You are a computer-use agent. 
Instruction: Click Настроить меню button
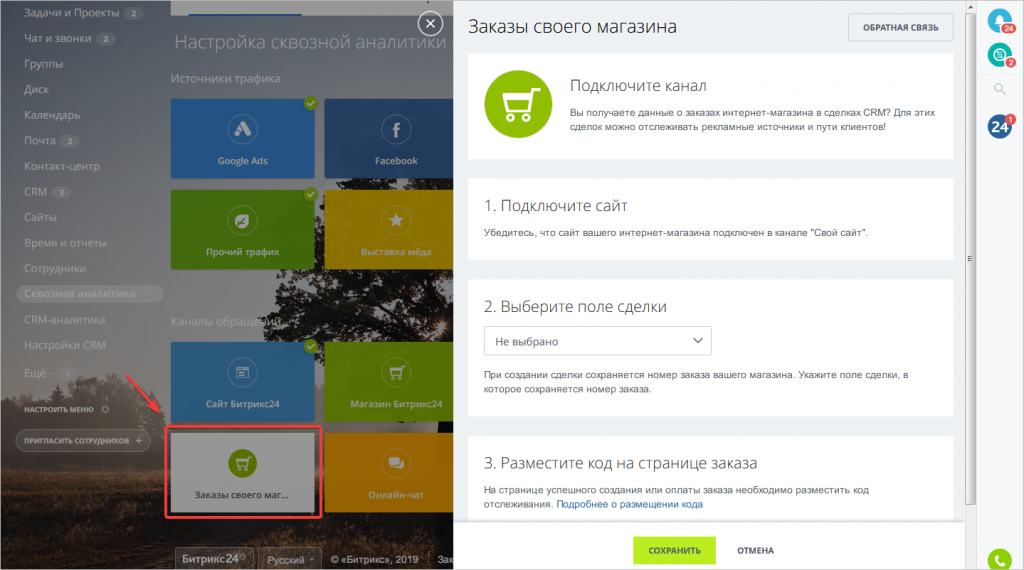point(59,409)
